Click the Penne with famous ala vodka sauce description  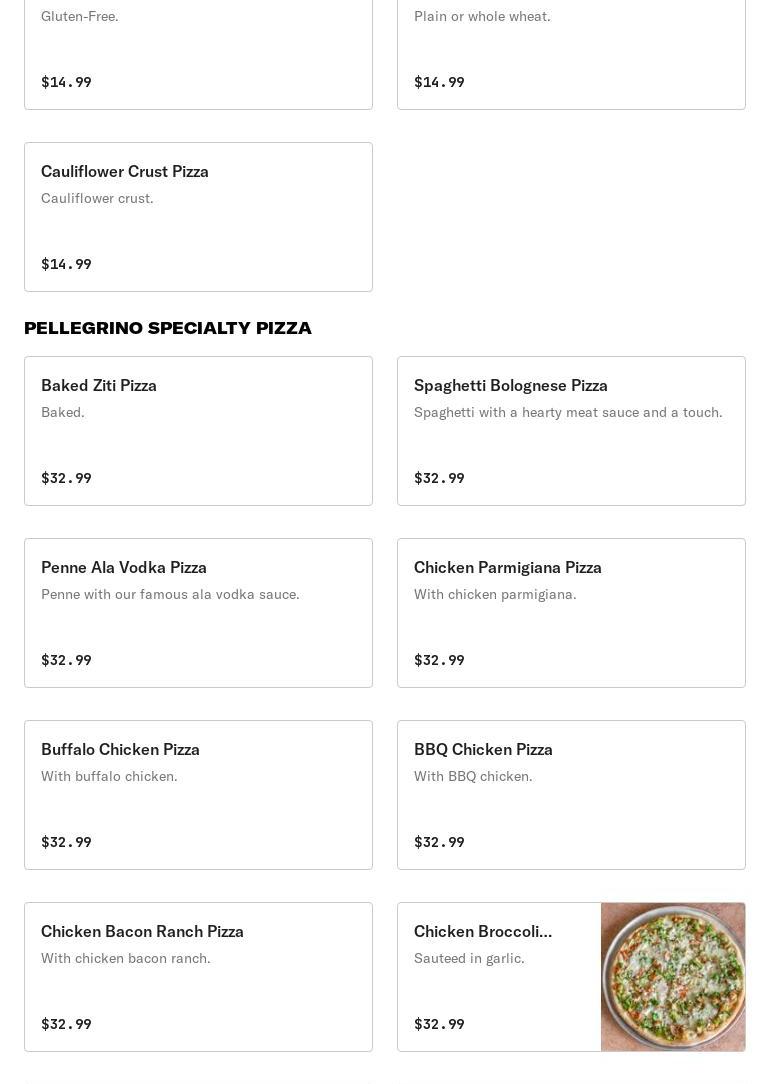(170, 594)
